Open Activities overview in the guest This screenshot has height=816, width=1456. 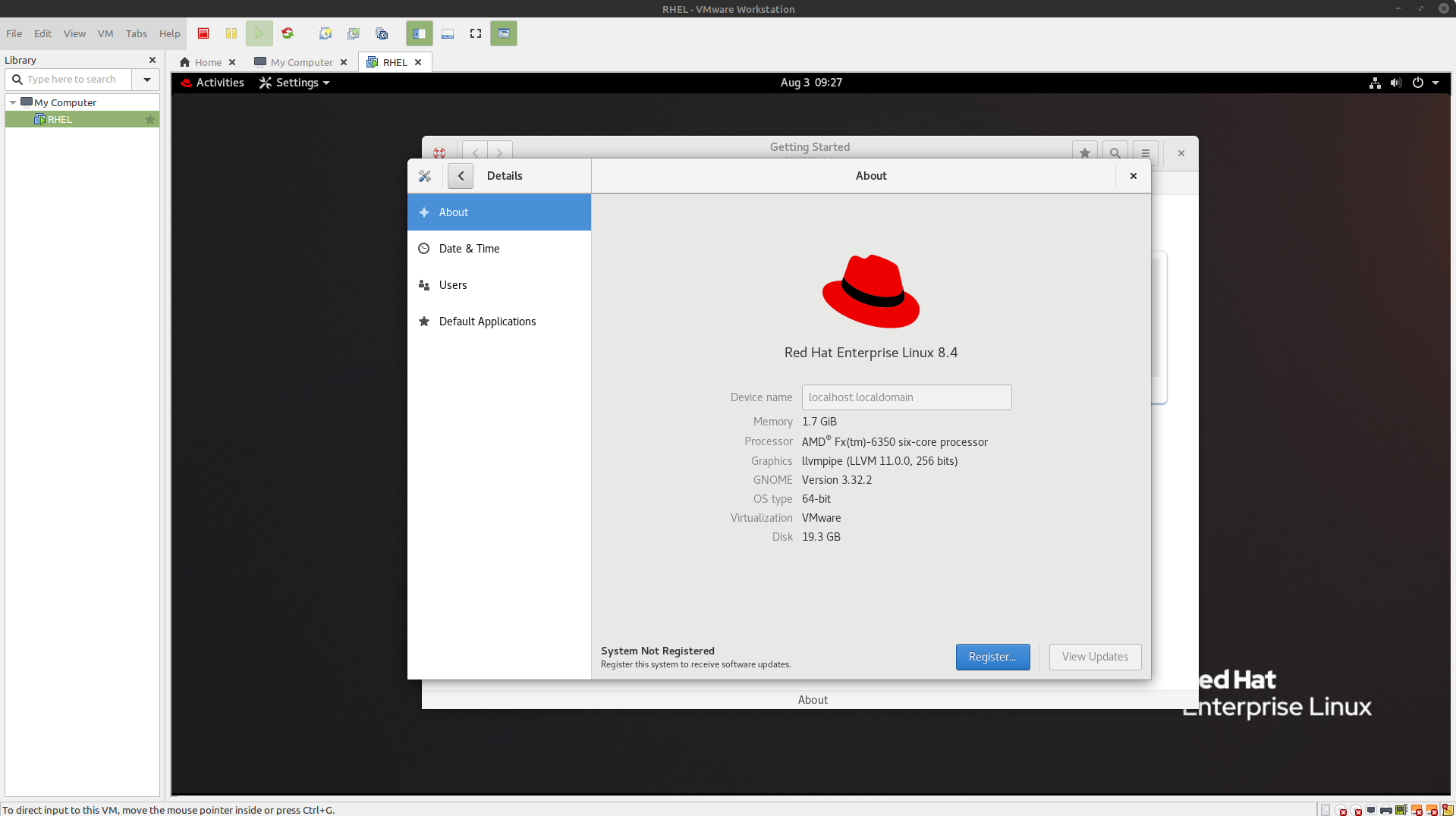[x=212, y=83]
